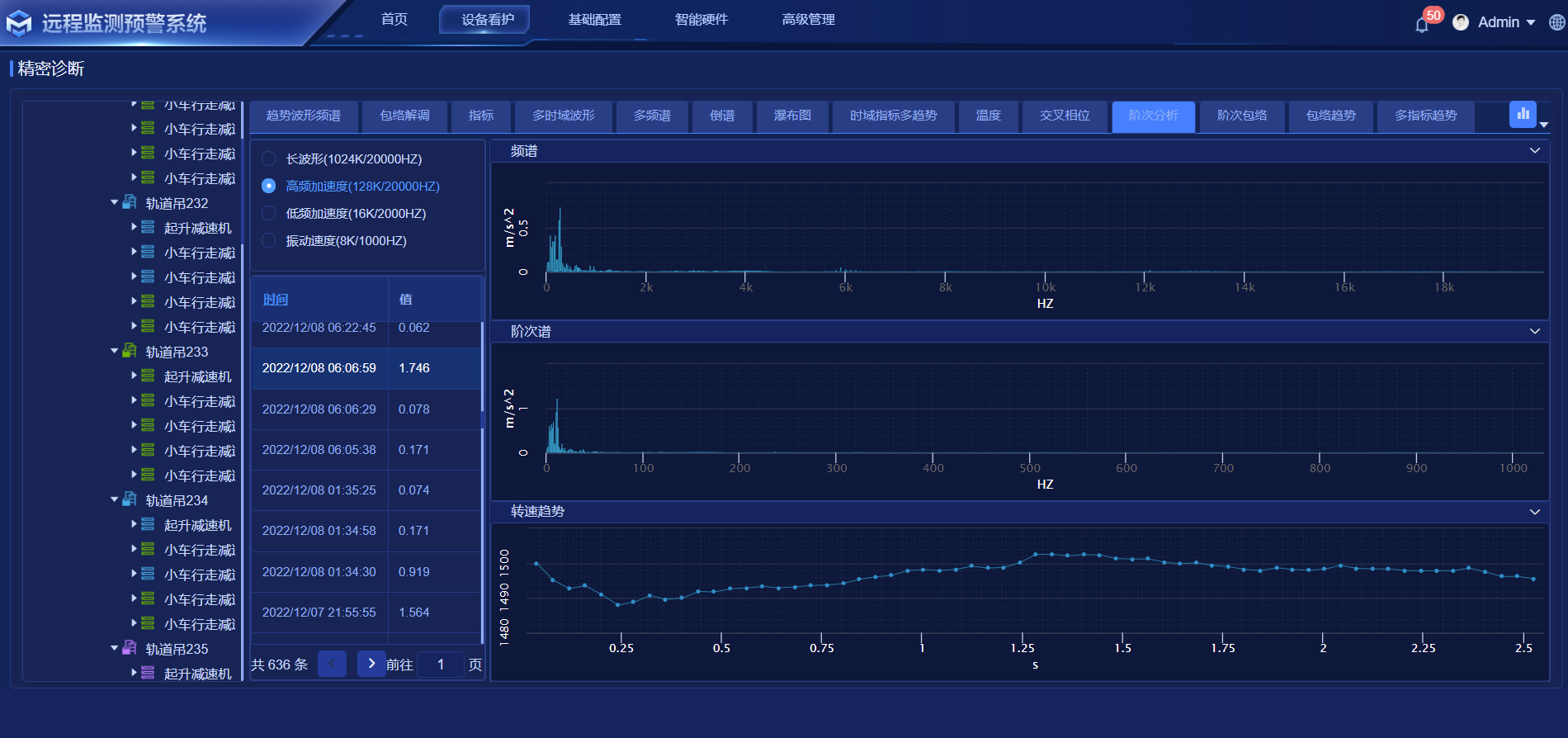Collapse the 转速趋势 chart panel

pos(1534,512)
